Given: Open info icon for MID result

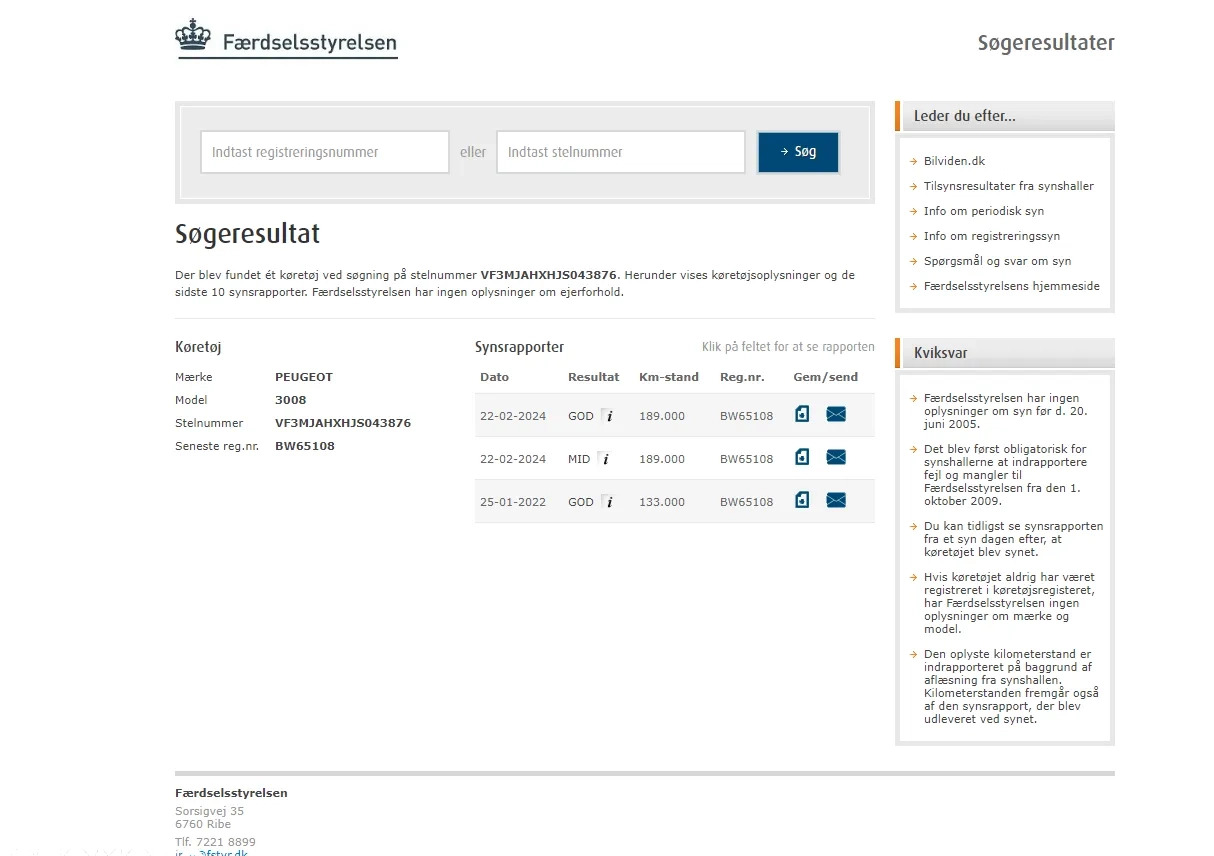Looking at the screenshot, I should pos(604,459).
